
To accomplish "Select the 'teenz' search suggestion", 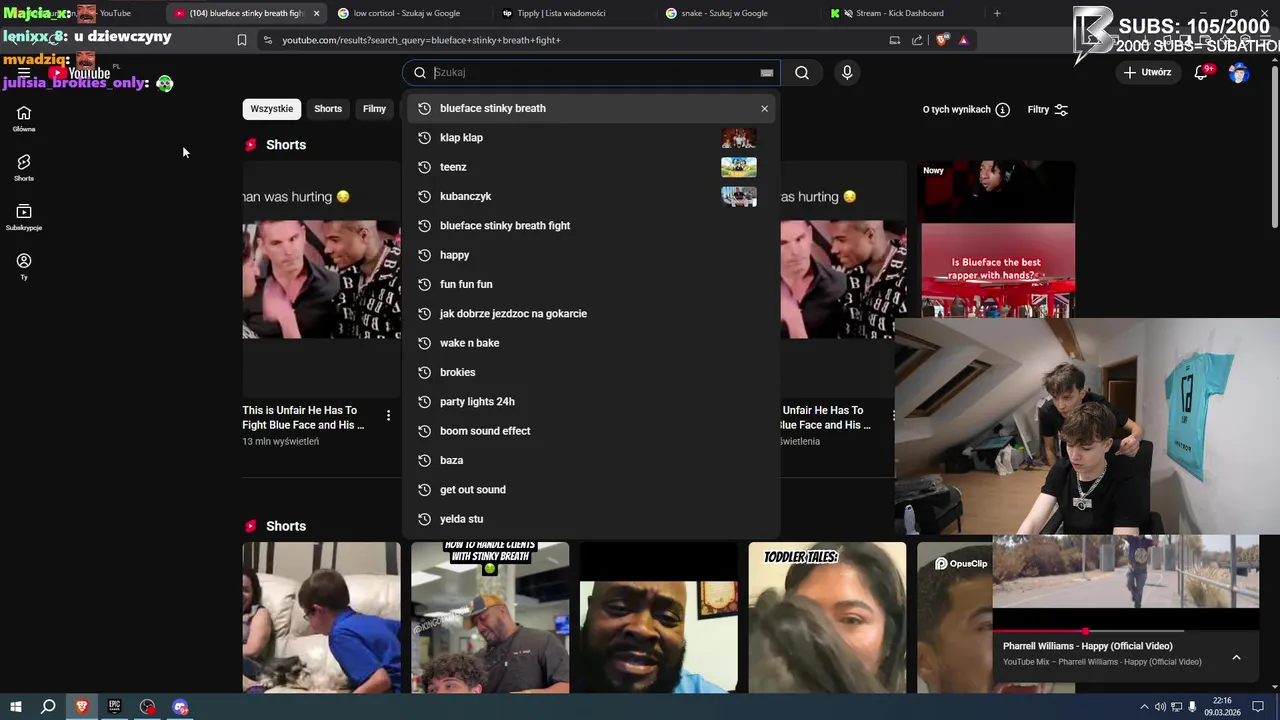I will point(591,167).
